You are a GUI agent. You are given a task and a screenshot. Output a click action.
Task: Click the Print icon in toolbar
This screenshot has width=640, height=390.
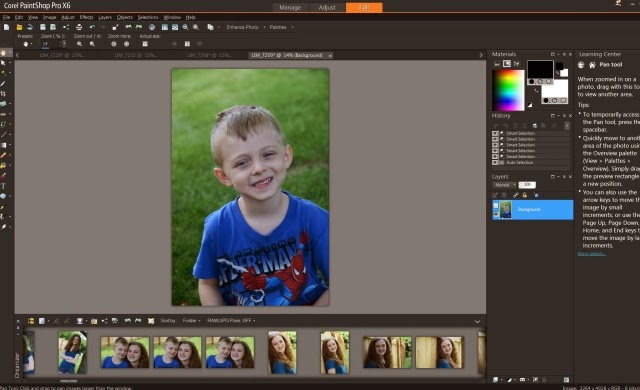79,27
